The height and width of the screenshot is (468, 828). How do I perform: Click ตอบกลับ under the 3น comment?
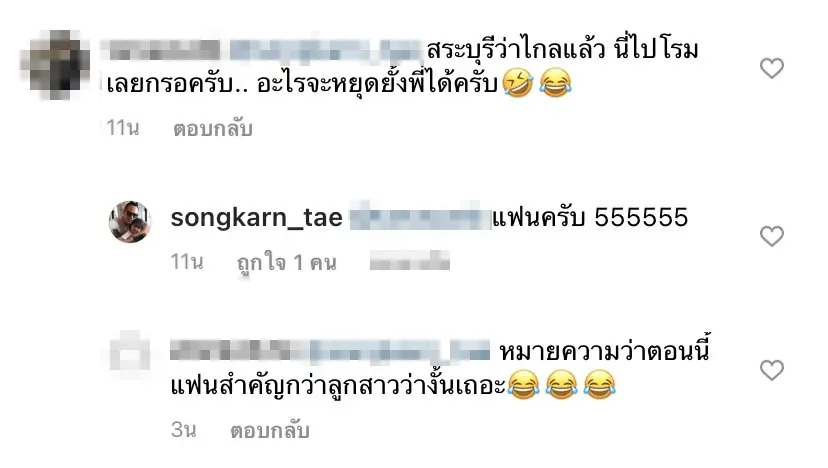point(269,430)
